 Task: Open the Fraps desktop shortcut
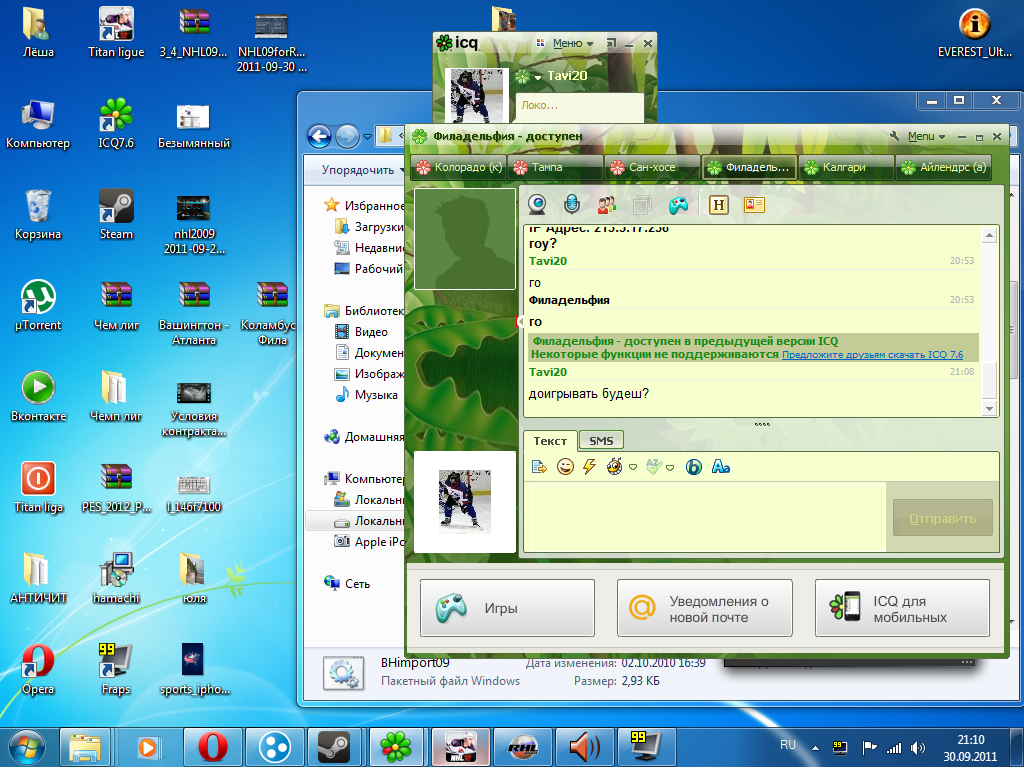(116, 669)
